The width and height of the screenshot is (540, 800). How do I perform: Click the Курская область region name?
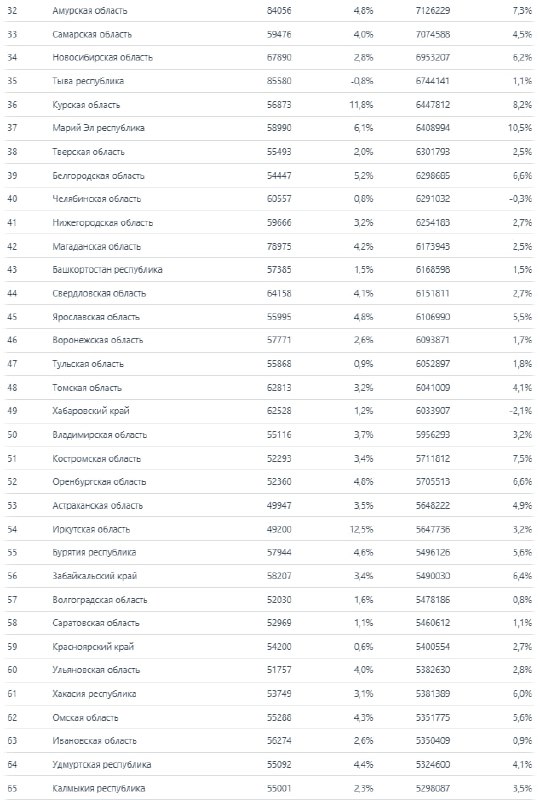(x=86, y=105)
